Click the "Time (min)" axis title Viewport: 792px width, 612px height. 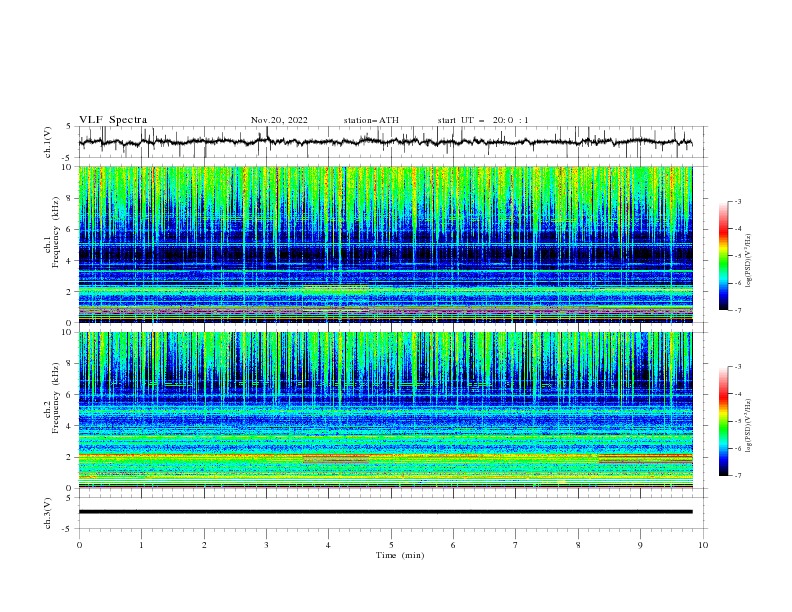tap(400, 555)
